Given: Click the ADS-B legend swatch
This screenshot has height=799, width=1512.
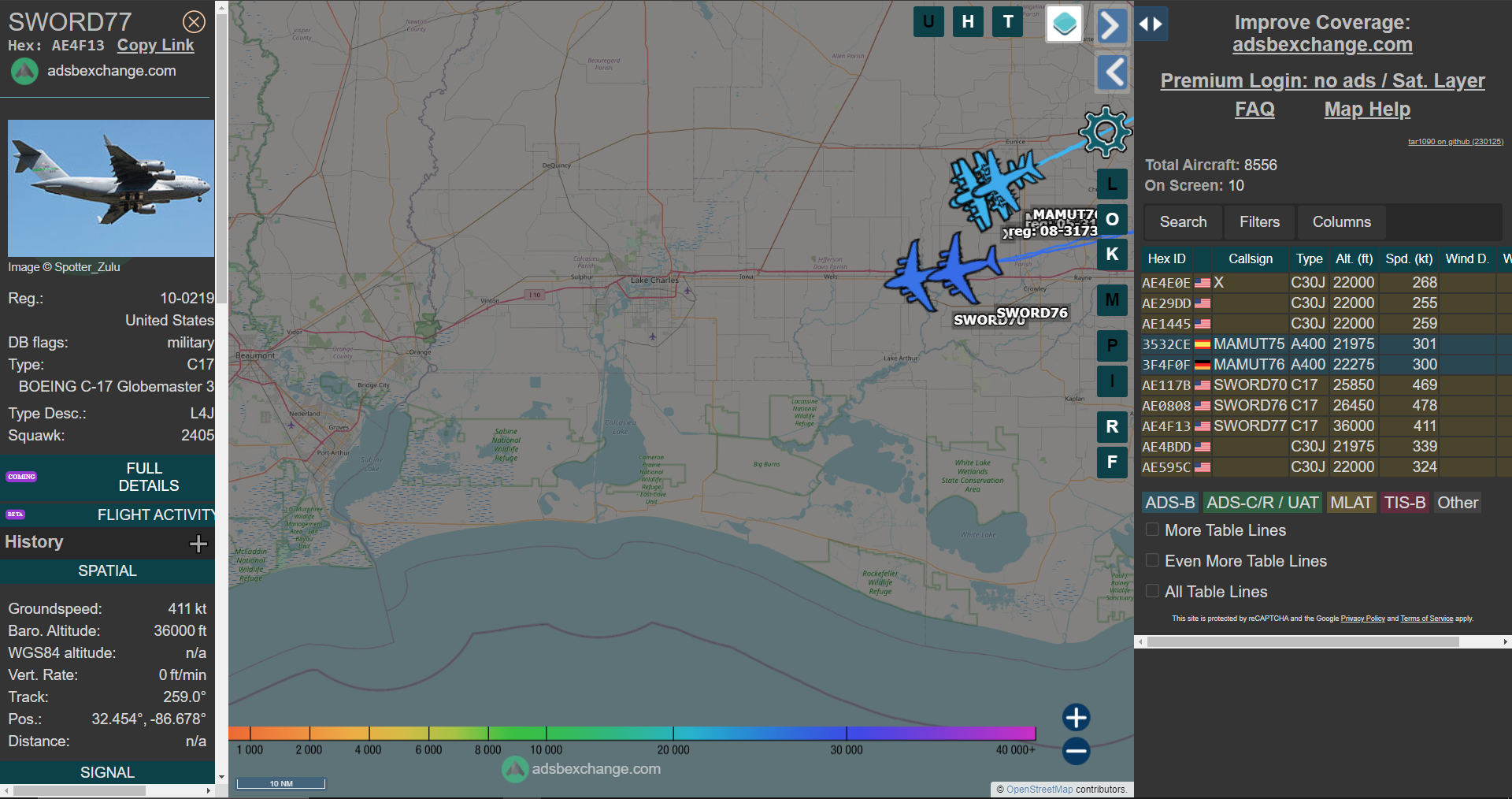Looking at the screenshot, I should [x=1169, y=503].
